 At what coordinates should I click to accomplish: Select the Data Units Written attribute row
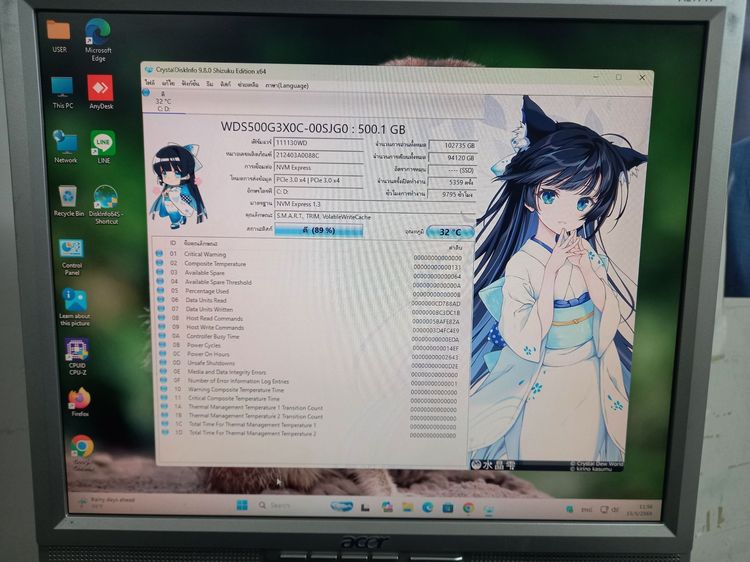point(309,309)
